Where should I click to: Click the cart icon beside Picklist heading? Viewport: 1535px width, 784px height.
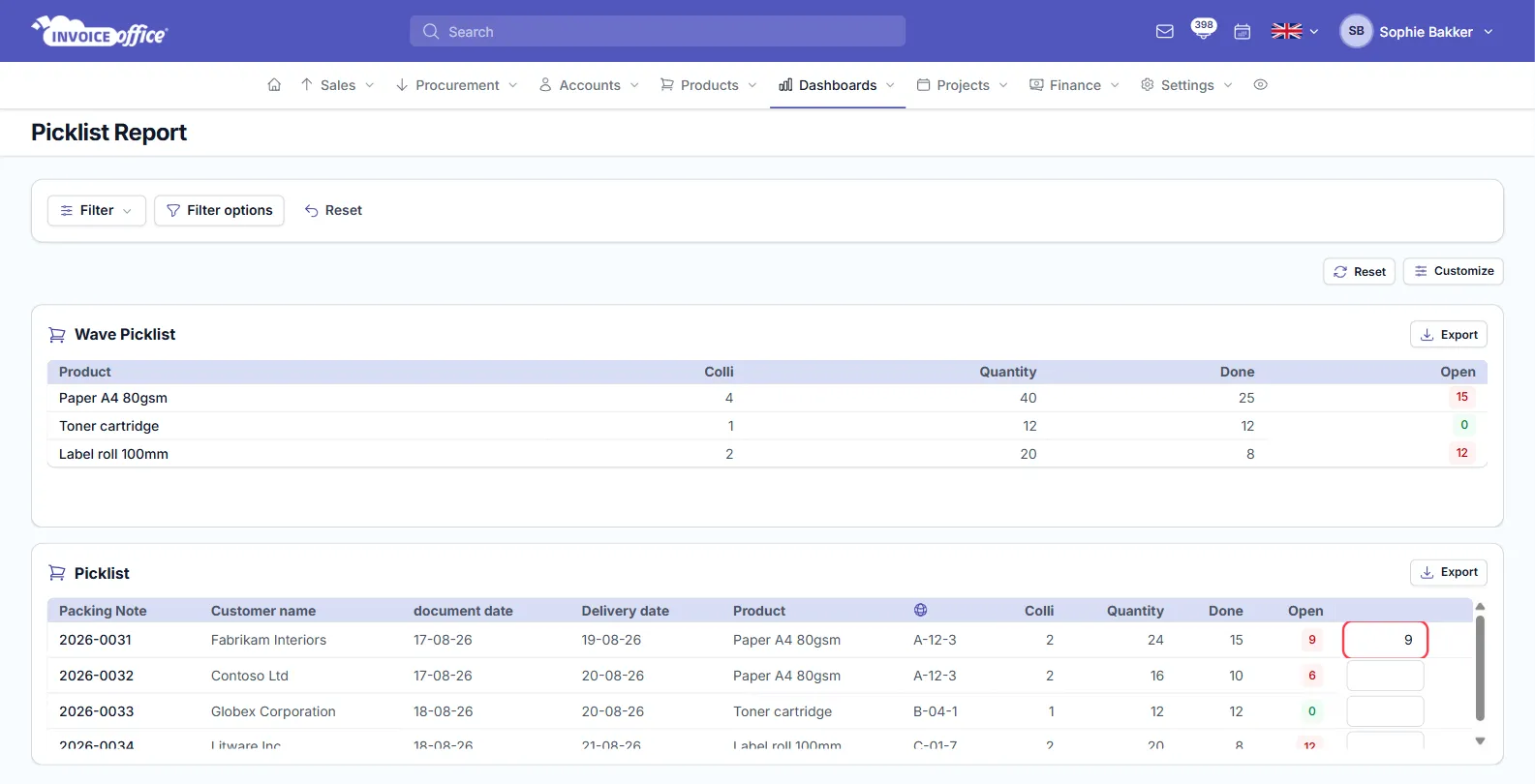pyautogui.click(x=57, y=573)
